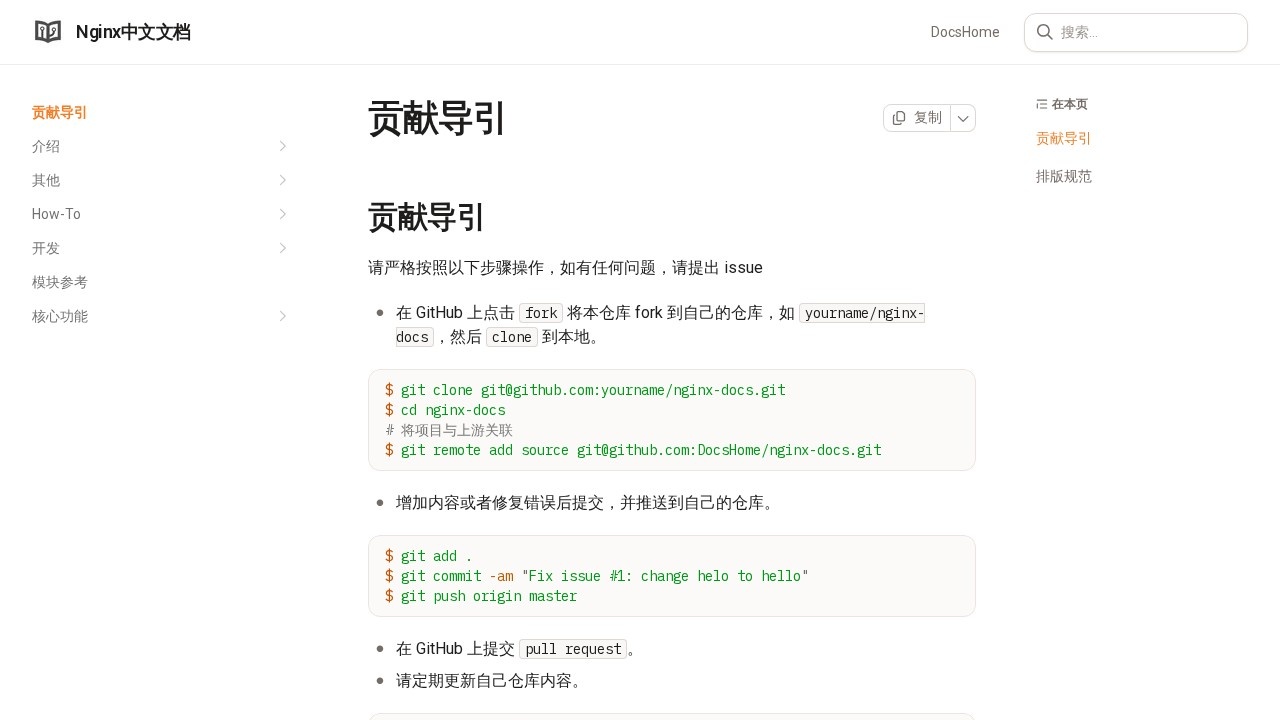Expand the 介绍 sidebar section chevron
Viewport: 1280px width, 720px height.
point(283,146)
